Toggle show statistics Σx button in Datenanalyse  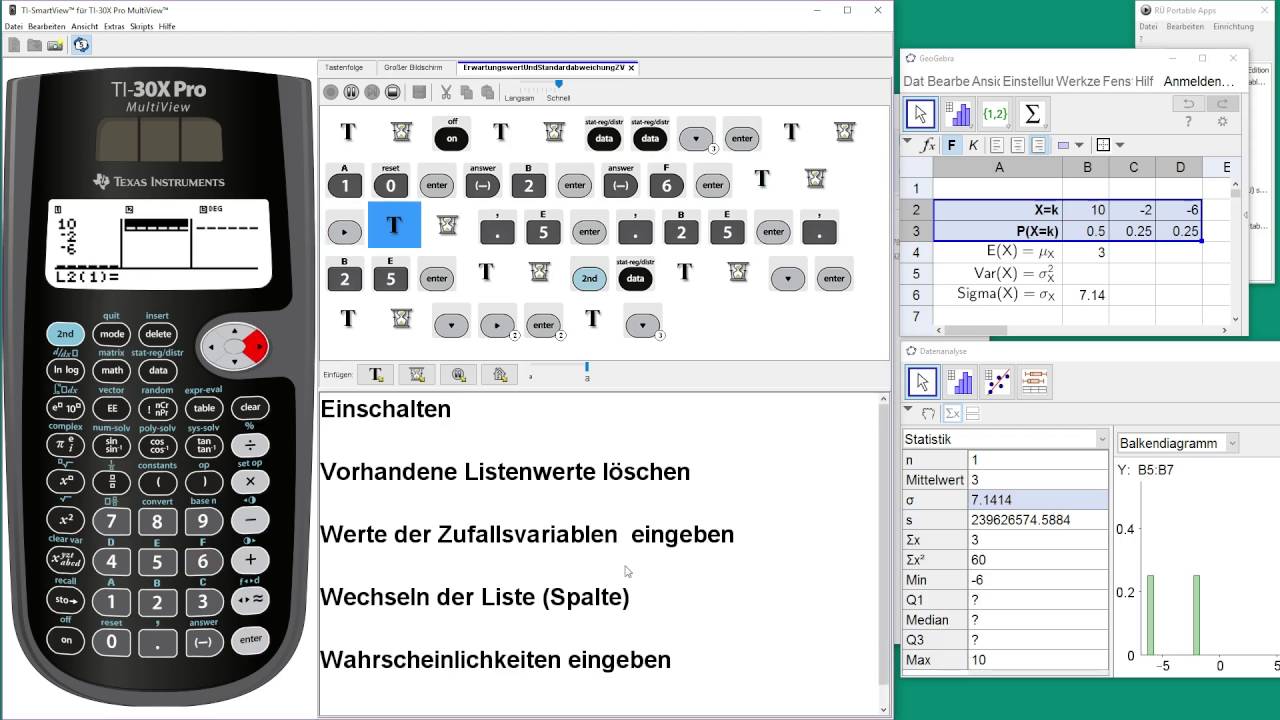(x=952, y=413)
